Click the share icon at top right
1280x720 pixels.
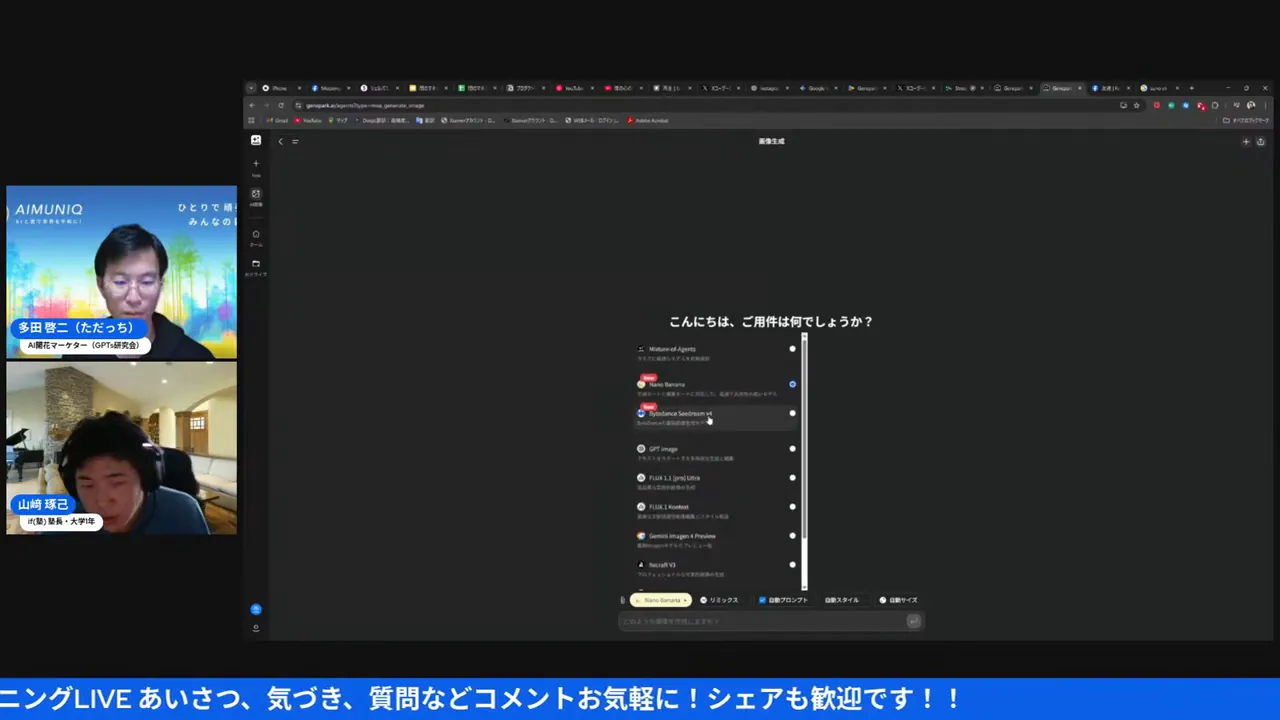[x=1260, y=141]
